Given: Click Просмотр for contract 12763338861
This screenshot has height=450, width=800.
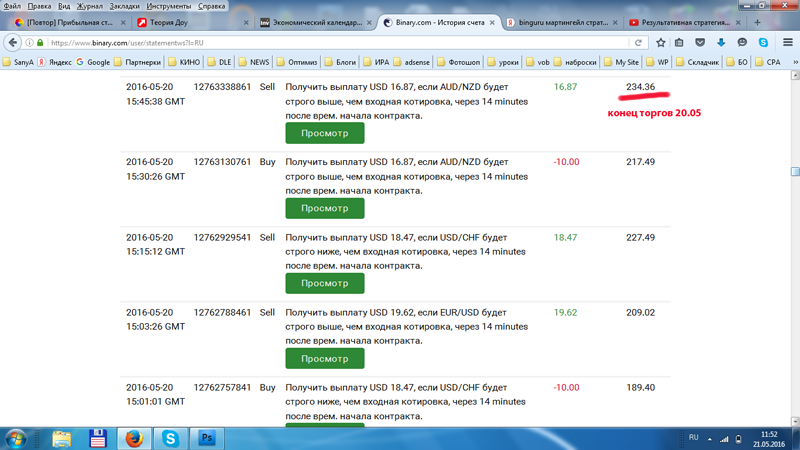Looking at the screenshot, I should (x=324, y=133).
